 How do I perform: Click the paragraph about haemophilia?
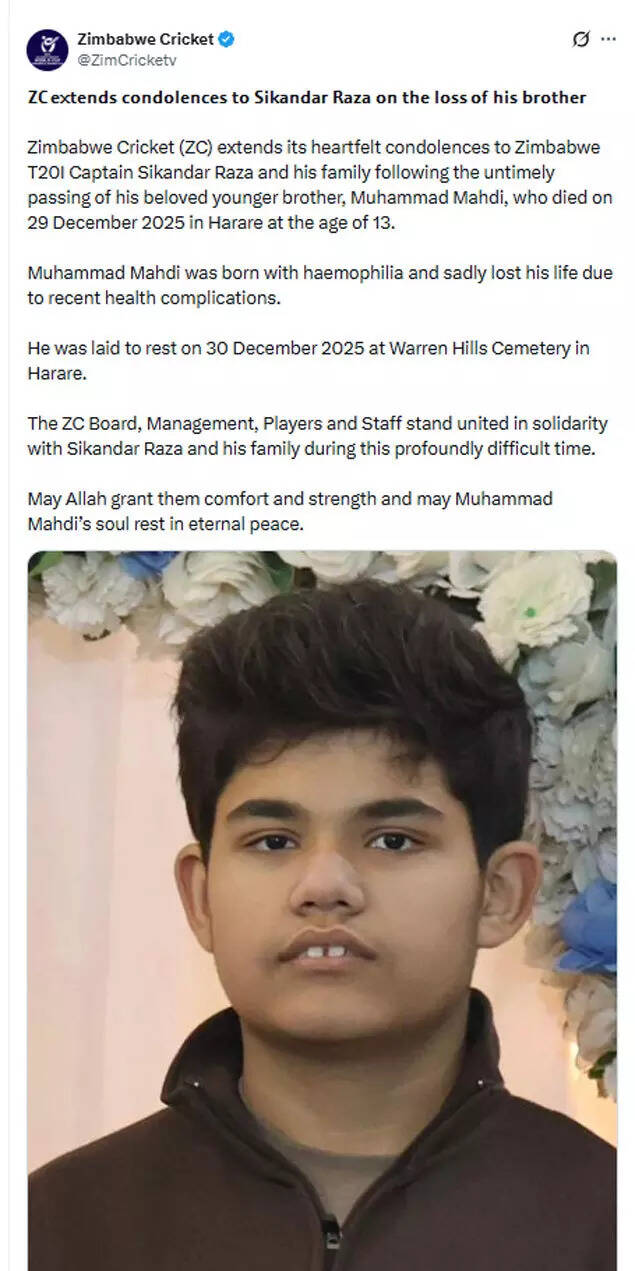coord(320,285)
